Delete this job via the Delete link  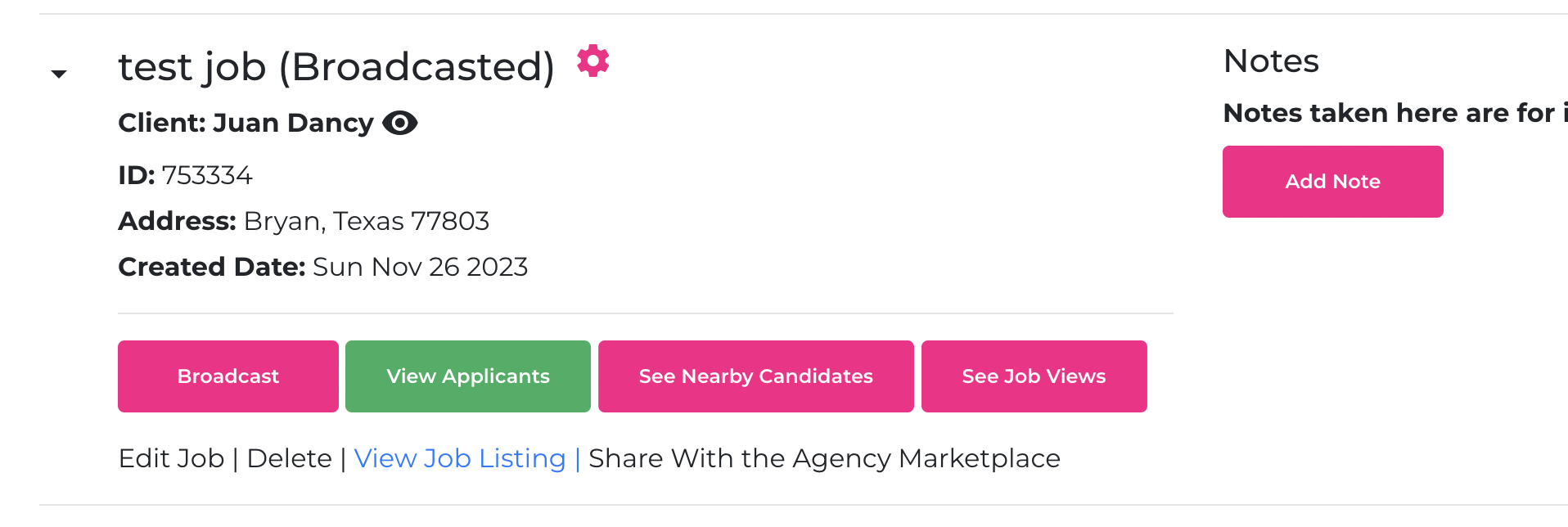coord(289,458)
